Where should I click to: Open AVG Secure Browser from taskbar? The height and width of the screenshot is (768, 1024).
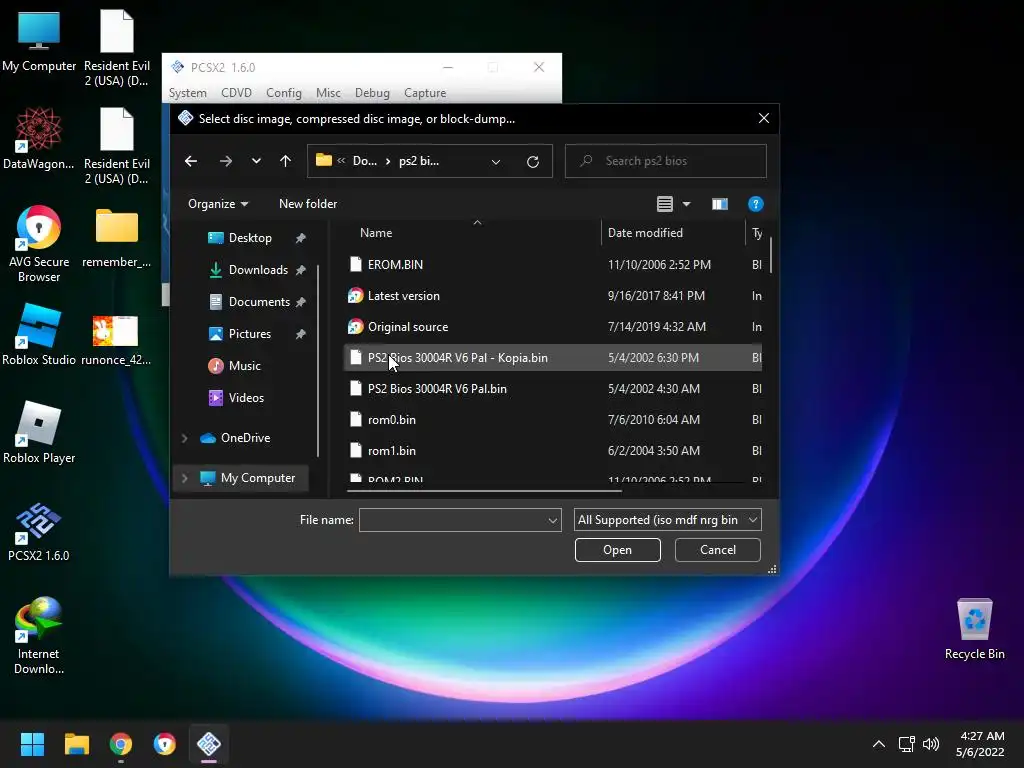165,744
